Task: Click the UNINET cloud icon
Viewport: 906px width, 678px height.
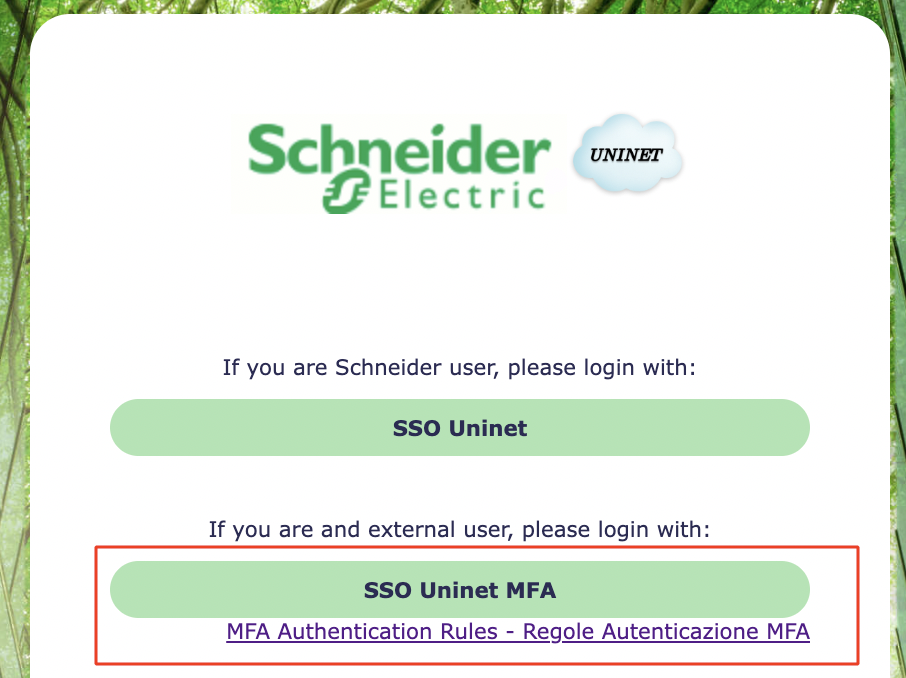Action: pyautogui.click(x=627, y=157)
